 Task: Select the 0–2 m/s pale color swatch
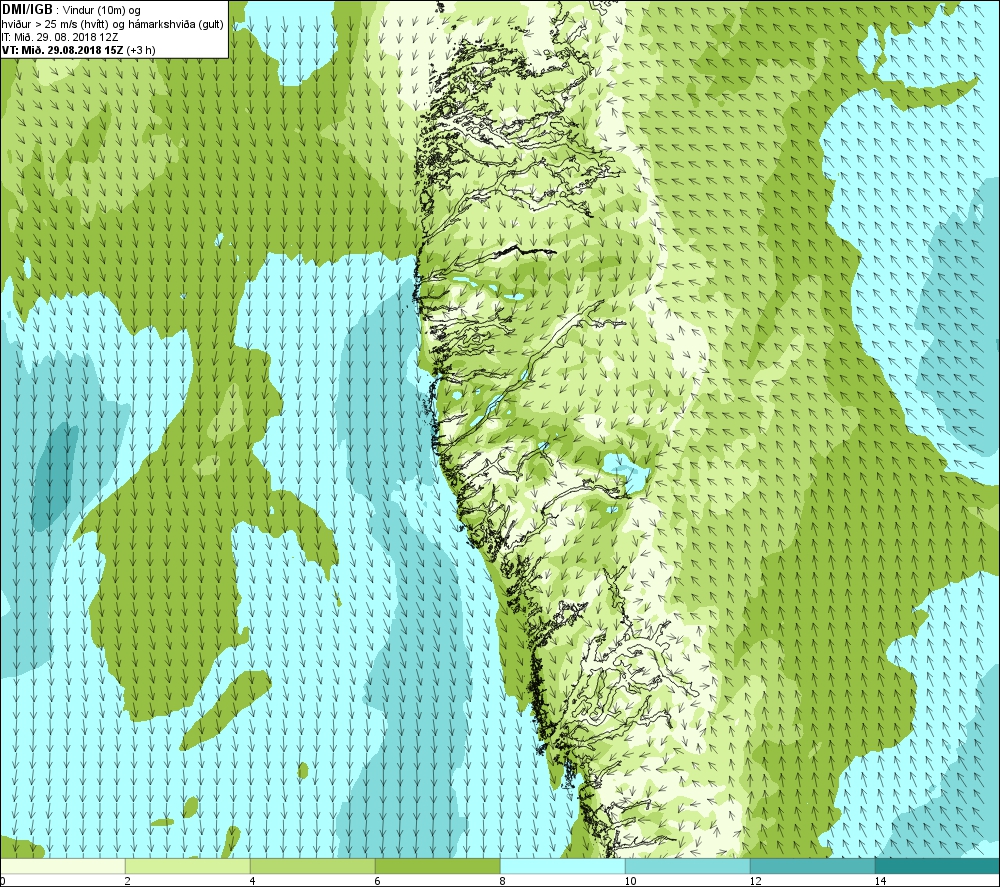tap(62, 866)
